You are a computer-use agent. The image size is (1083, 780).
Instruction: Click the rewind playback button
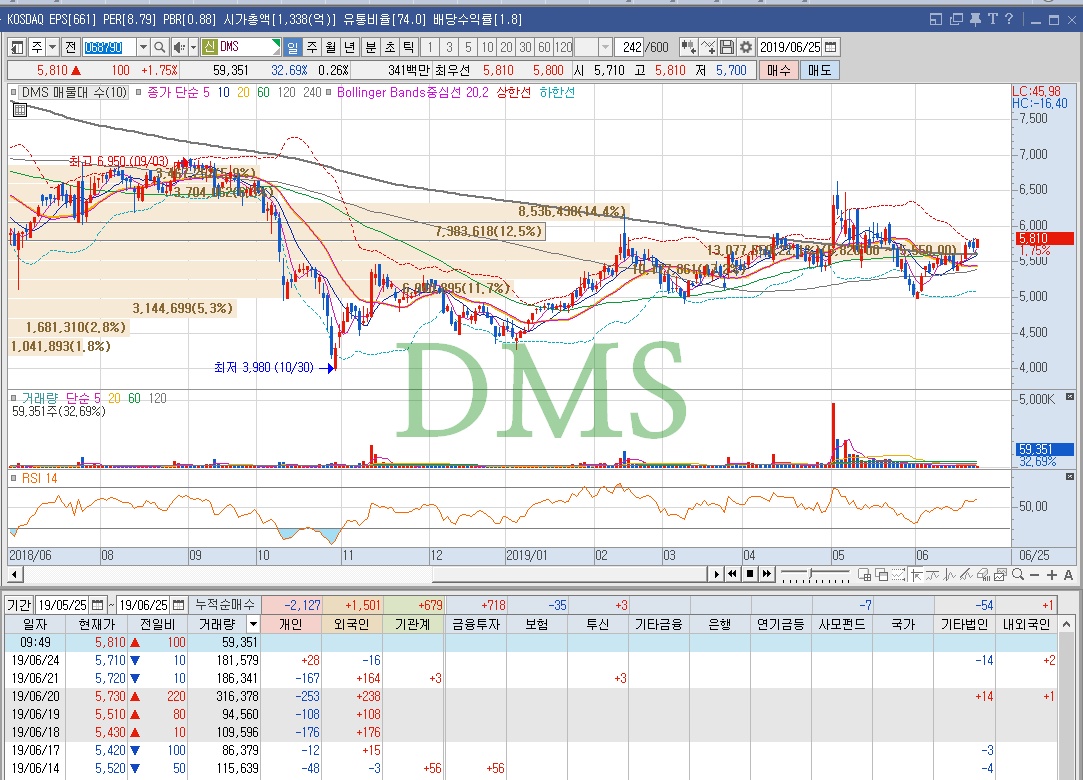click(732, 574)
